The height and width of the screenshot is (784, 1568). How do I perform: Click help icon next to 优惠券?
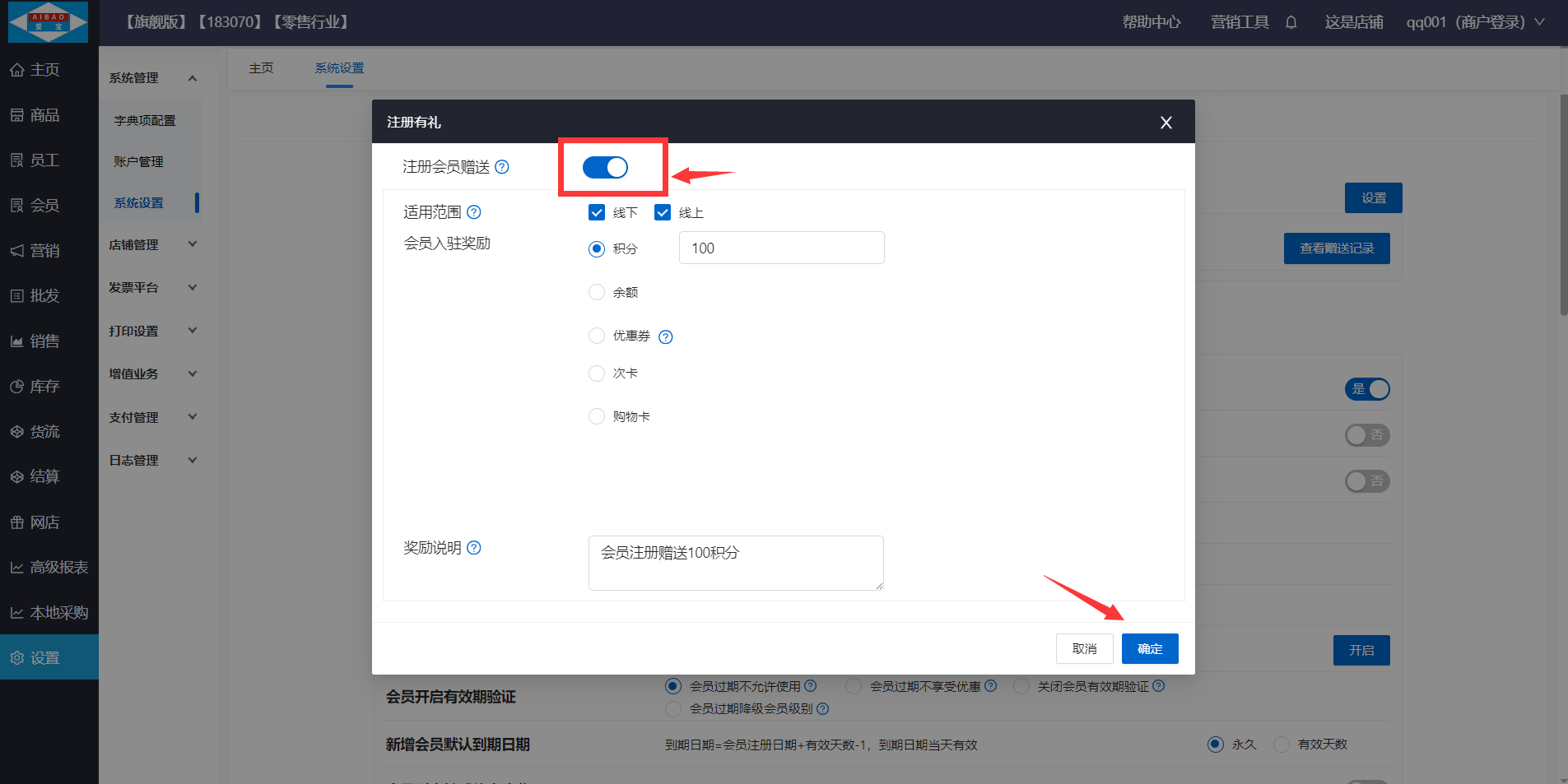tap(666, 336)
